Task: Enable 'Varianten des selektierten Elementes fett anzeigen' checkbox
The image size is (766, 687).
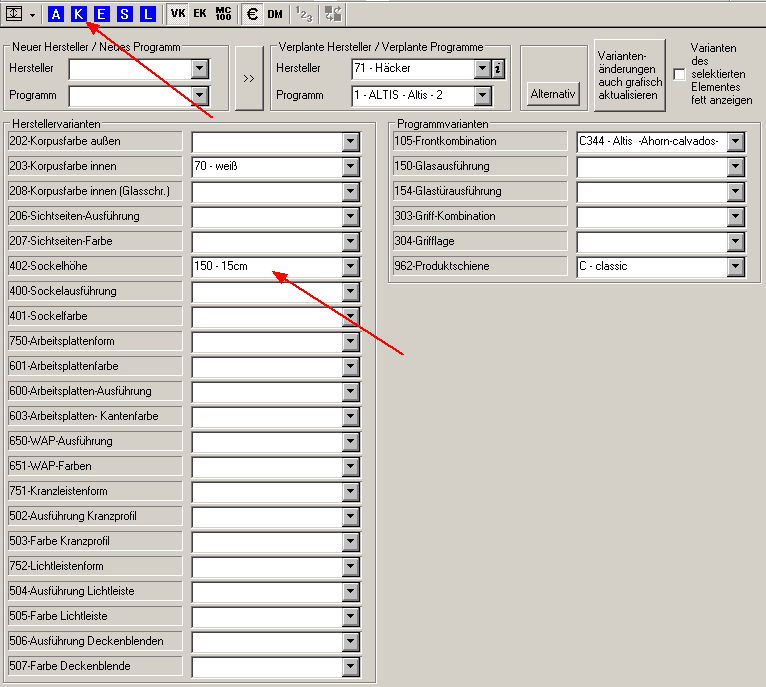Action: (680, 74)
